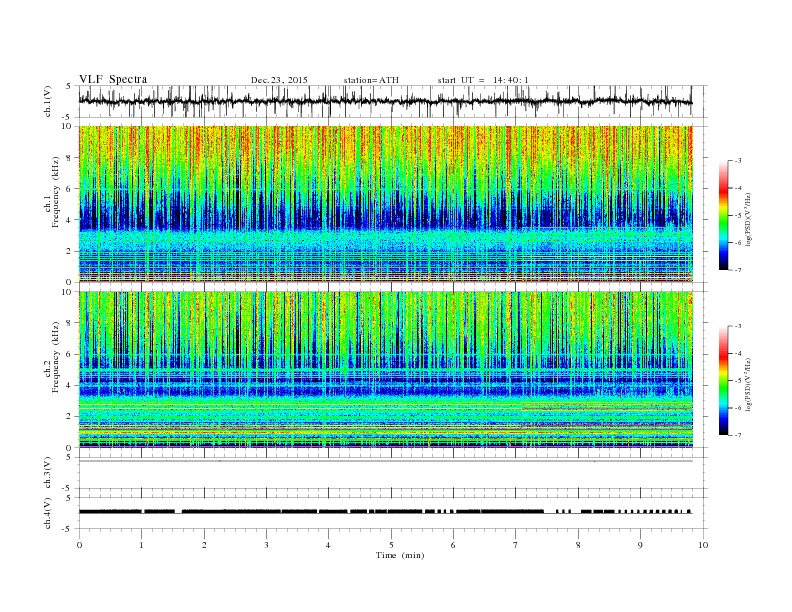Image resolution: width=792 pixels, height=612 pixels.
Task: Click the "start UT = 14:40:1" text
Action: (x=483, y=80)
